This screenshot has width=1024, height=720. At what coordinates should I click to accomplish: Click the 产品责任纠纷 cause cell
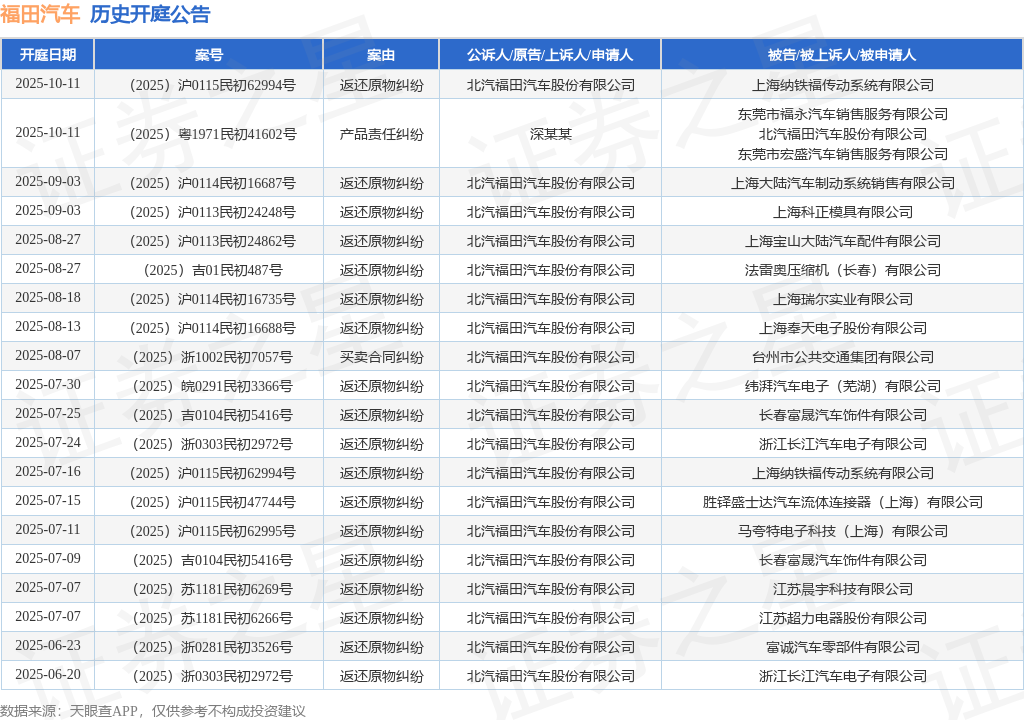pyautogui.click(x=381, y=134)
